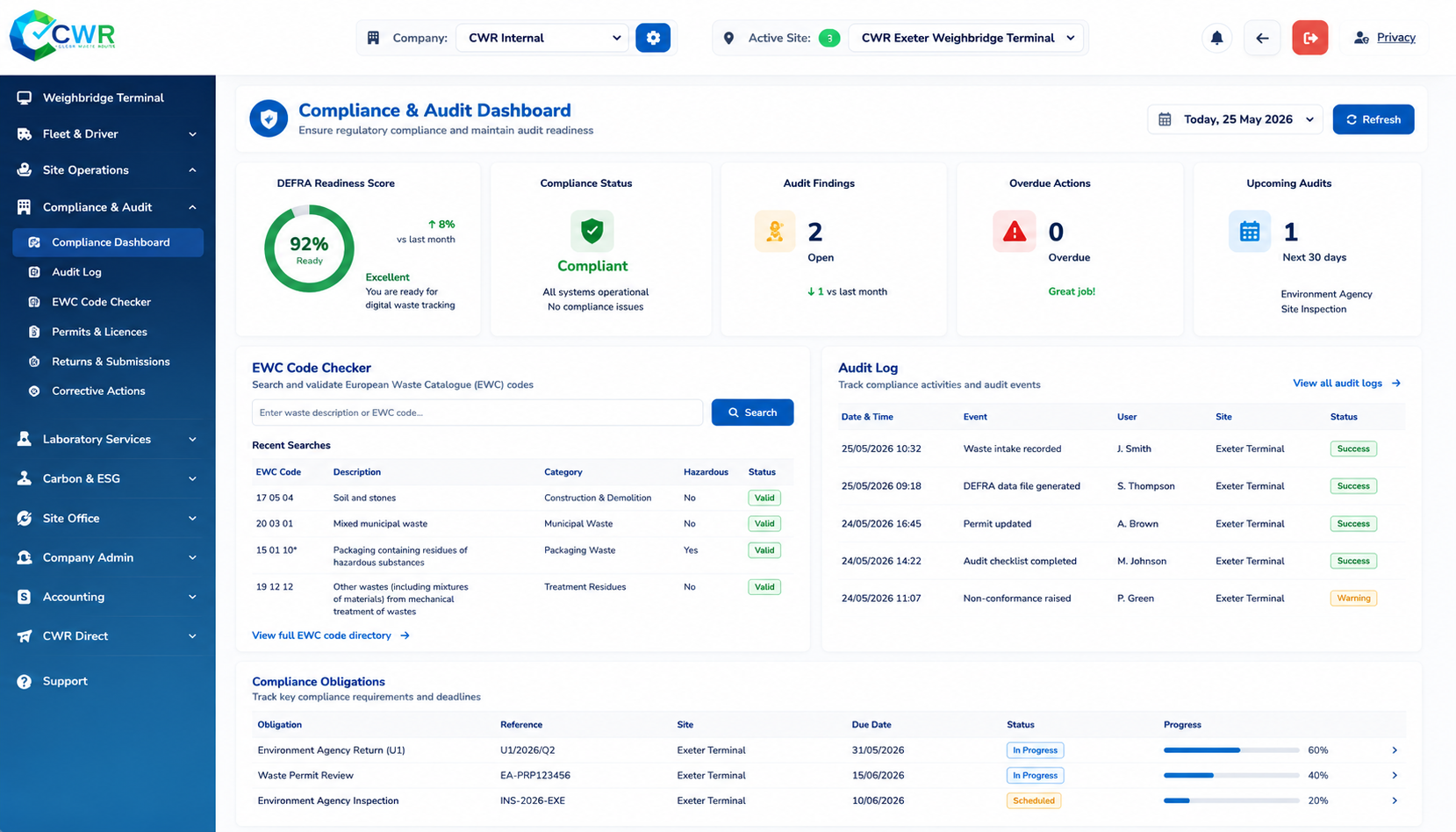Click the red Overdue Actions warning icon

(1015, 232)
